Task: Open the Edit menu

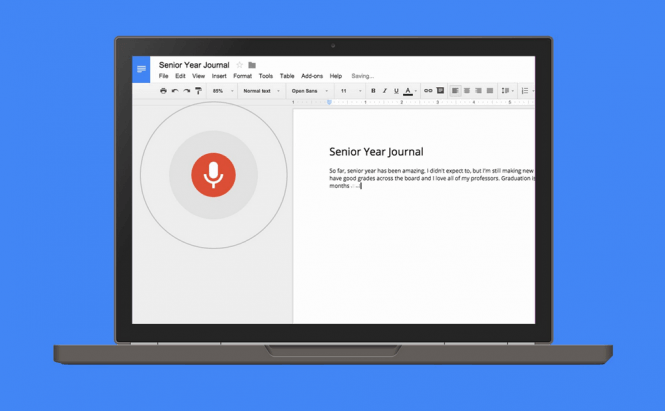Action: [x=180, y=76]
